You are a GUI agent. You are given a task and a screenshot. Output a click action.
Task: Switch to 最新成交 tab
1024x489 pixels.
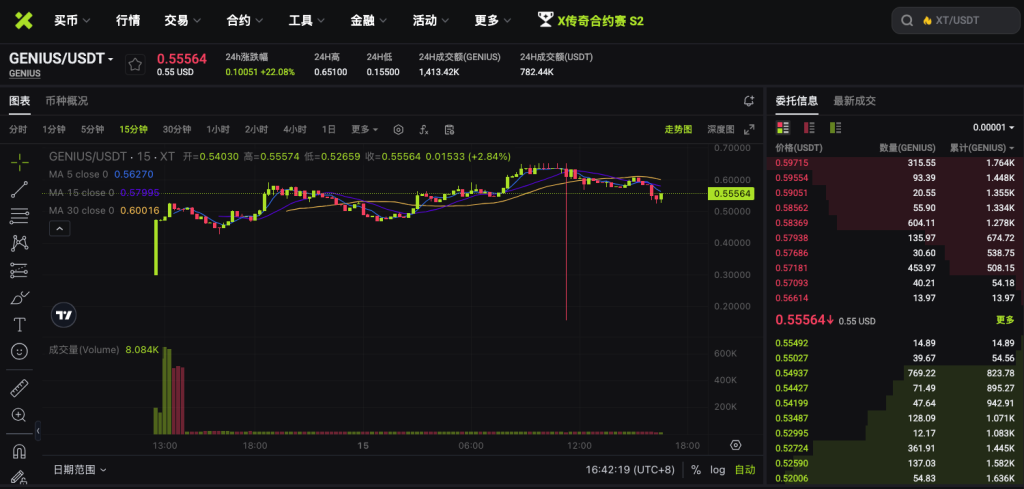[854, 101]
